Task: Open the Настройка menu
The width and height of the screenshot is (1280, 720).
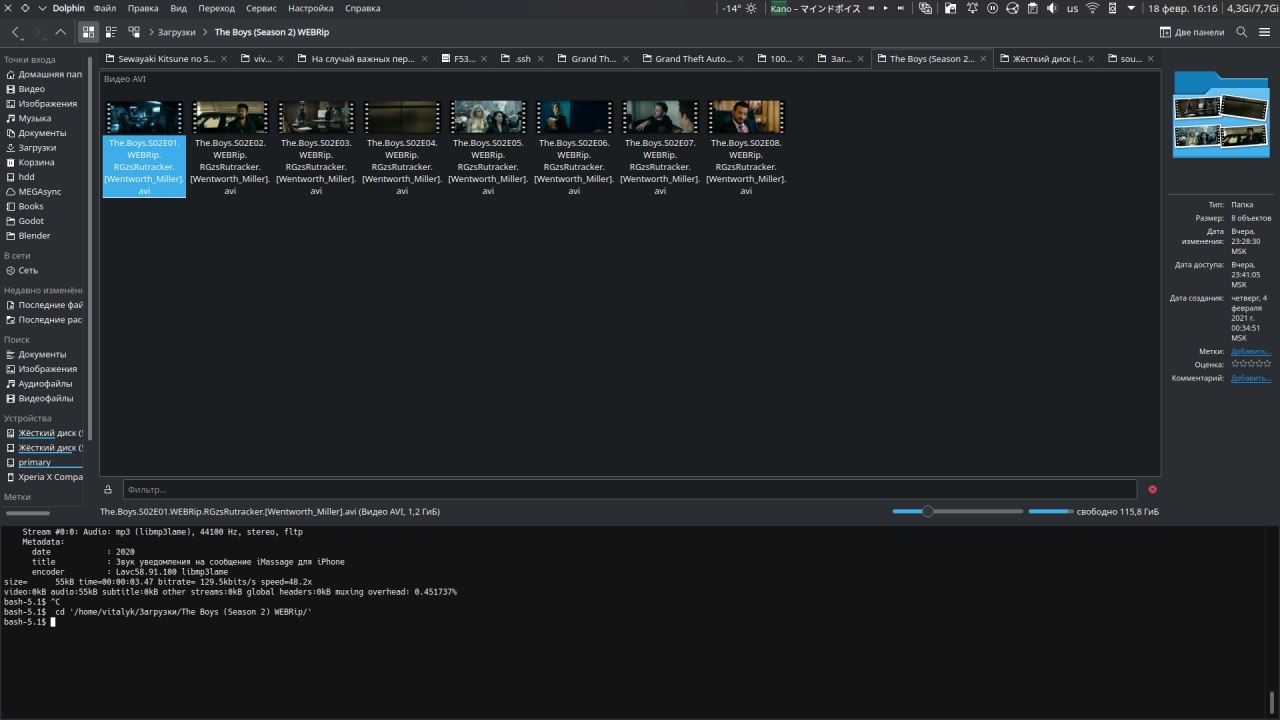Action: point(311,8)
